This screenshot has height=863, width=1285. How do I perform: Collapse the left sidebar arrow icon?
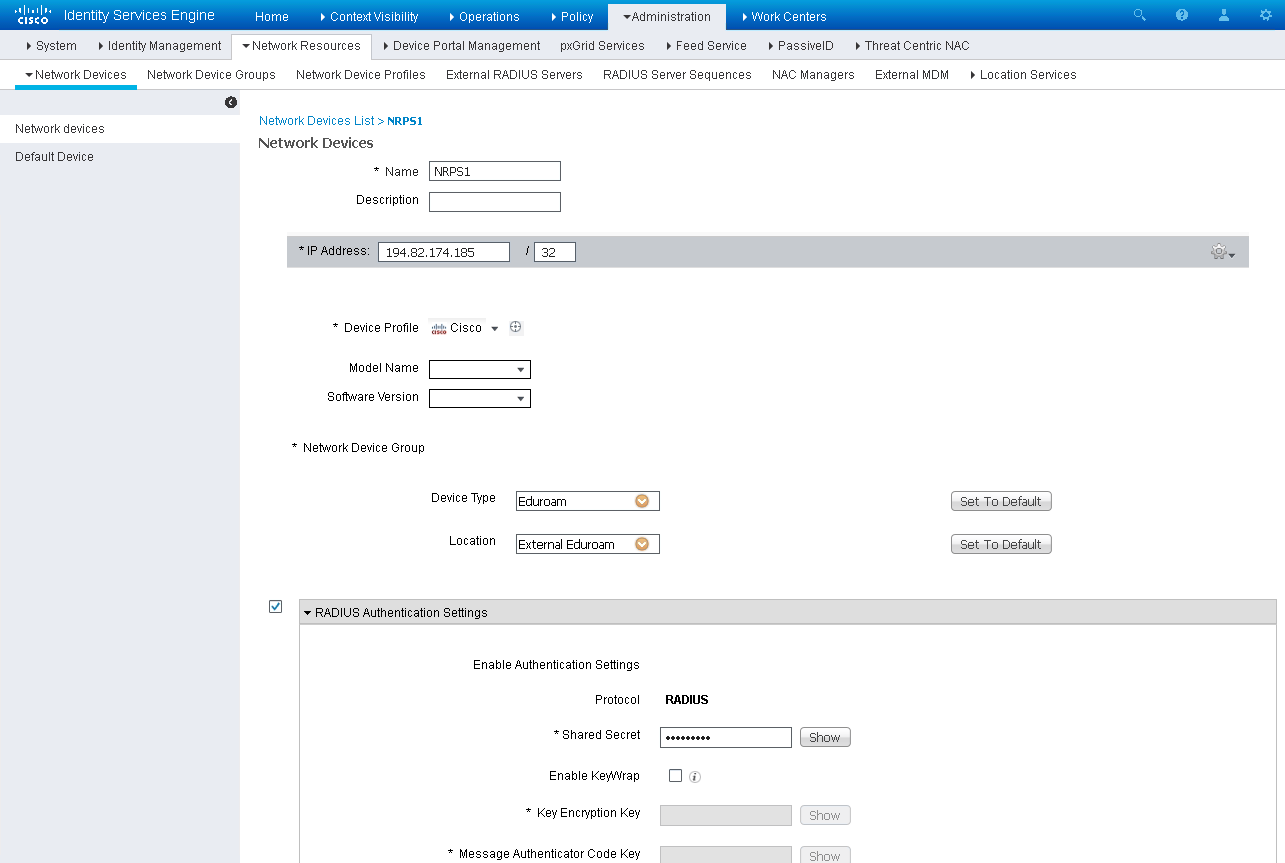pos(231,102)
